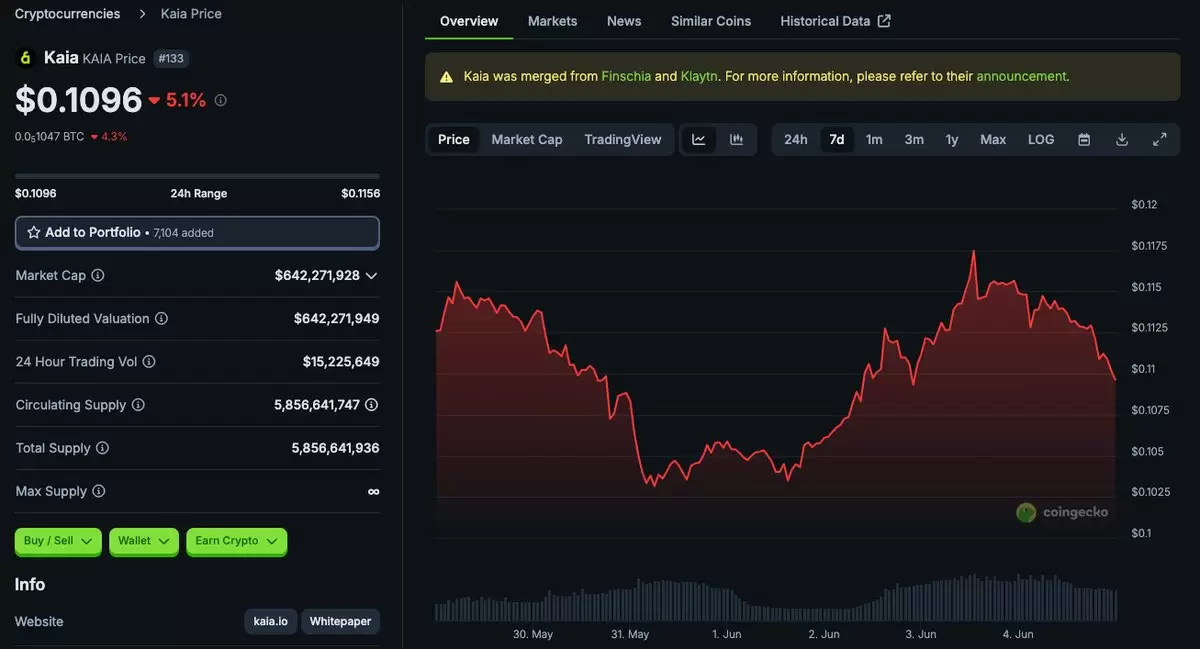Click the red 4.3% BTC change
Image resolution: width=1200 pixels, height=649 pixels.
tap(109, 136)
